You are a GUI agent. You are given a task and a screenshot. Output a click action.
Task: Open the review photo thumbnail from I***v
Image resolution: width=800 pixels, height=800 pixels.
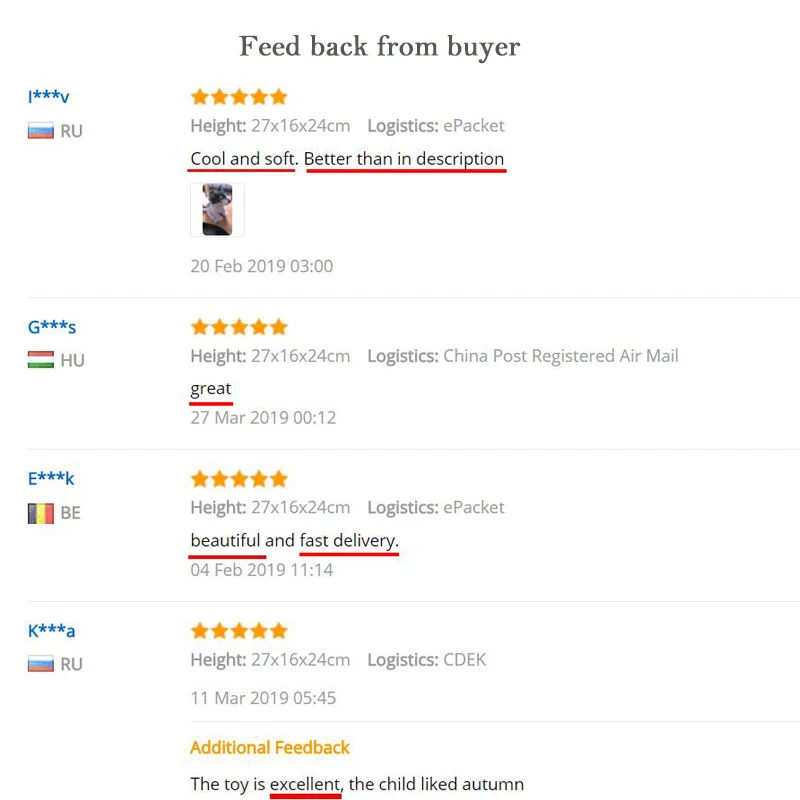tap(217, 210)
